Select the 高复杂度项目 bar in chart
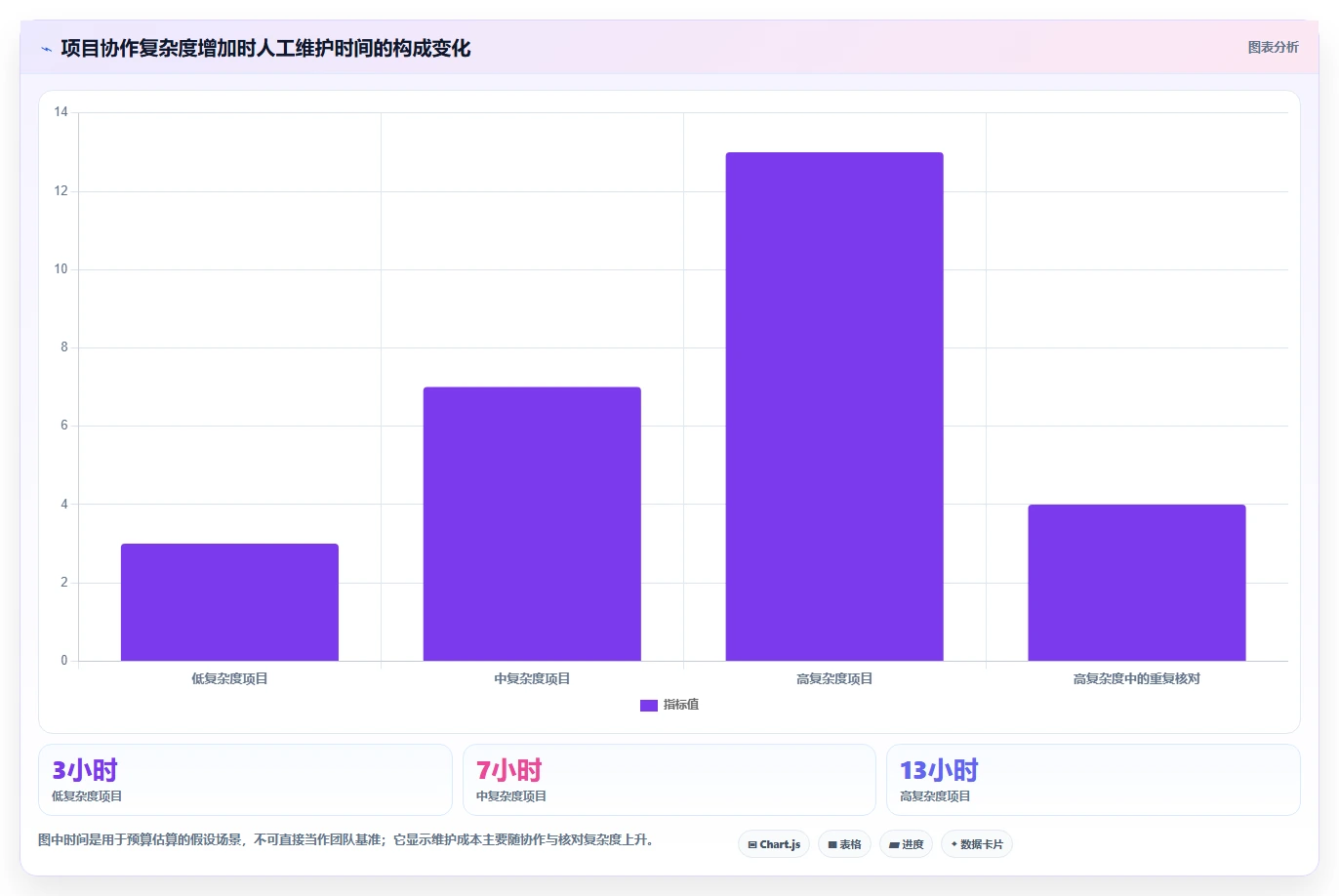Viewport: 1339px width, 896px height. pyautogui.click(x=834, y=406)
